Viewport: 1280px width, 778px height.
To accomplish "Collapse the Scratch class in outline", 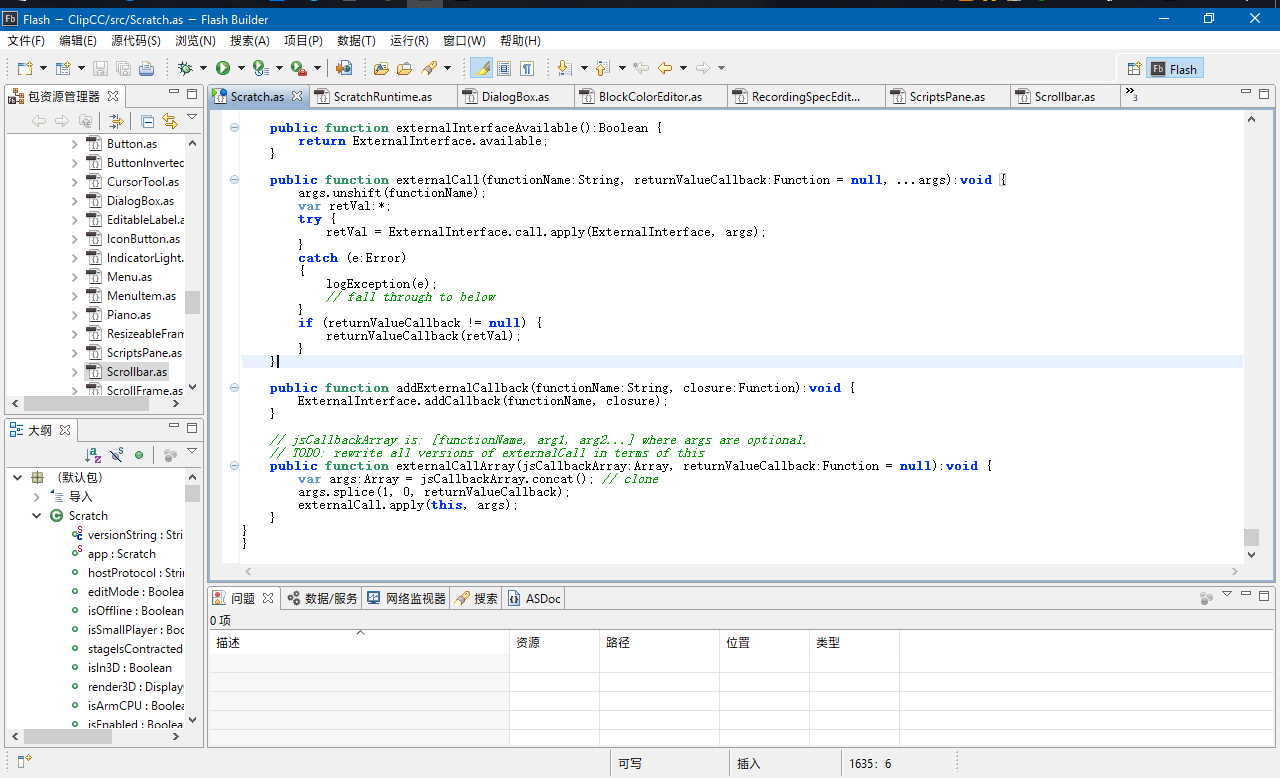I will click(37, 516).
